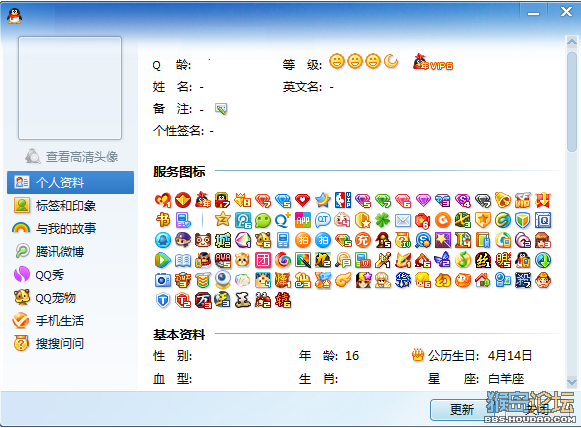
Task: Click the NBA VIP service icon
Action: pyautogui.click(x=343, y=200)
